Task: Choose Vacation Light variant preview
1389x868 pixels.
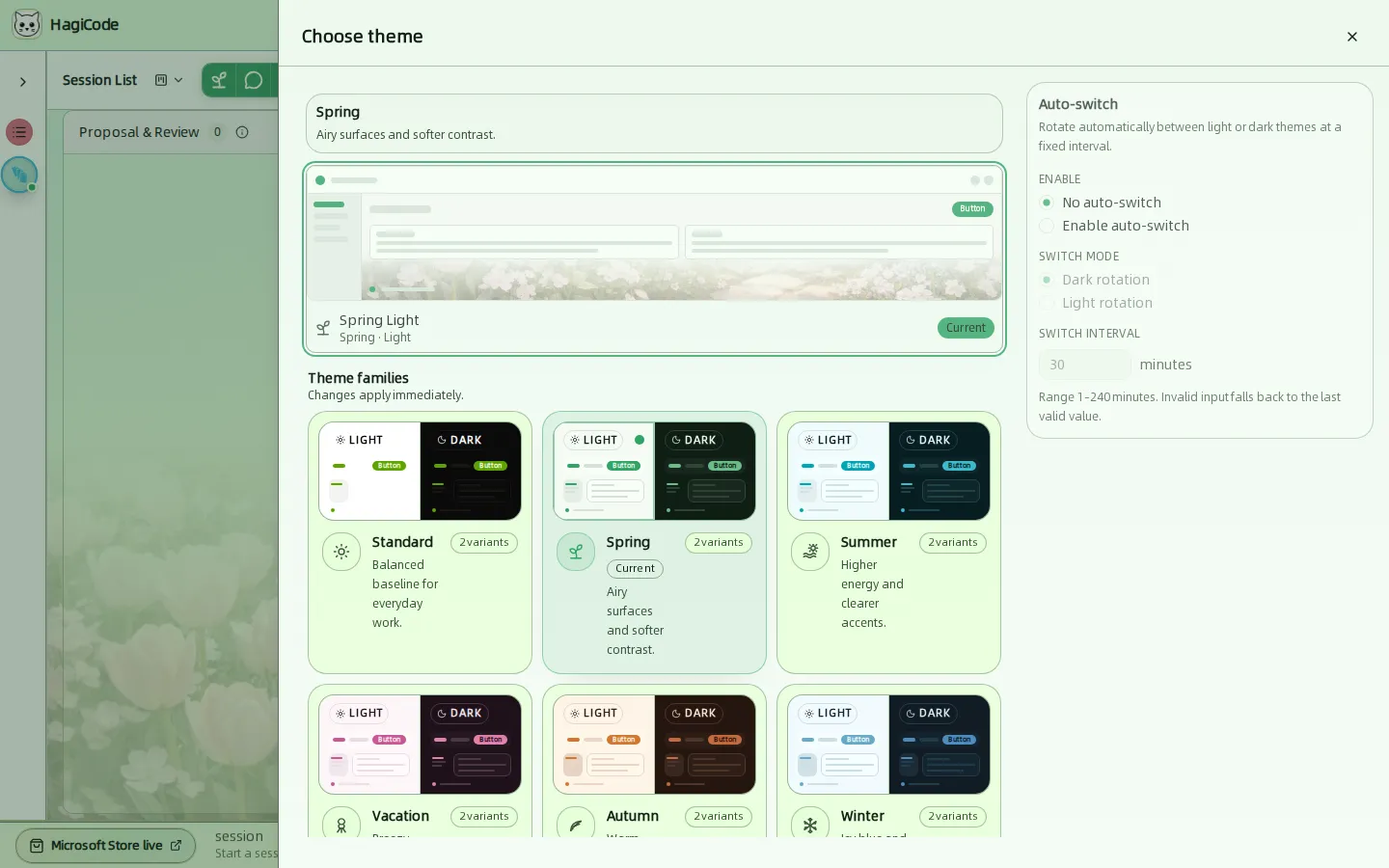Action: point(369,745)
